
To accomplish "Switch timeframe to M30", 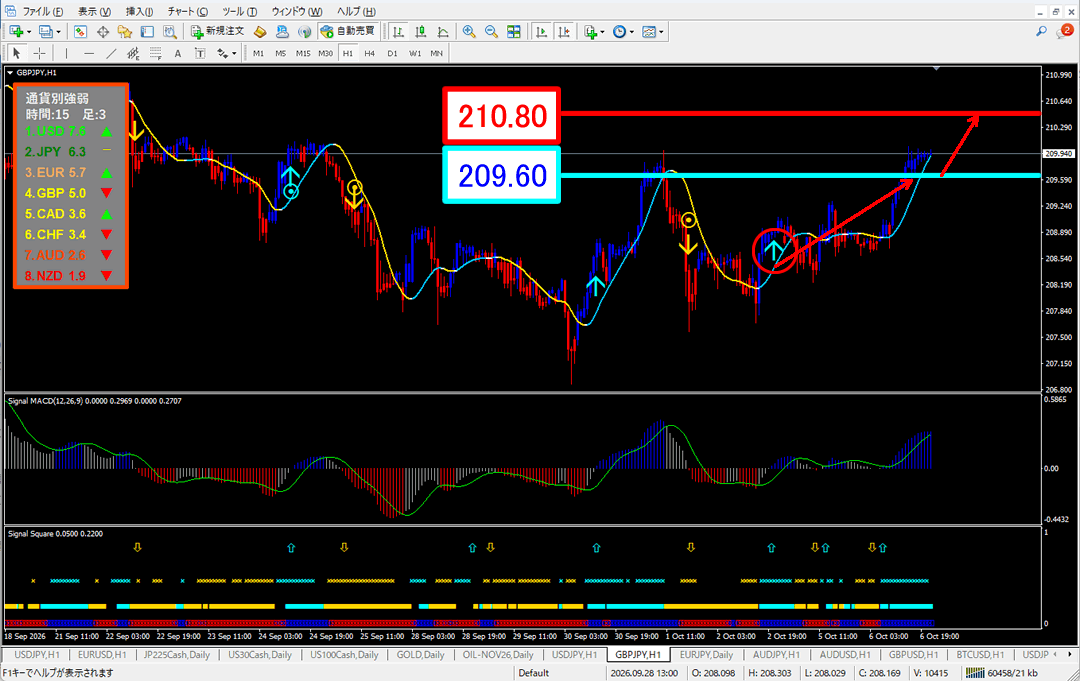I will [x=325, y=53].
